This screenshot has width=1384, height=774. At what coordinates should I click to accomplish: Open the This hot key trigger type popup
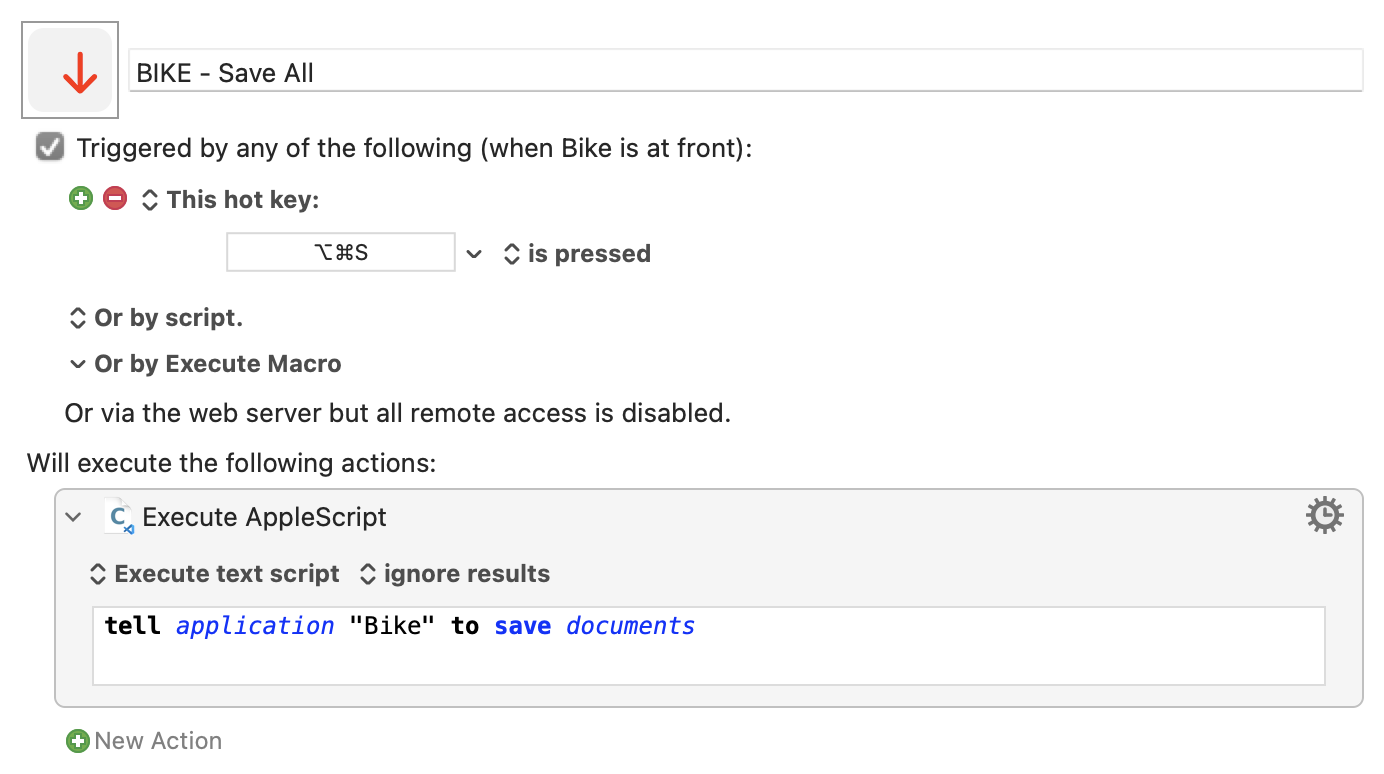[231, 199]
